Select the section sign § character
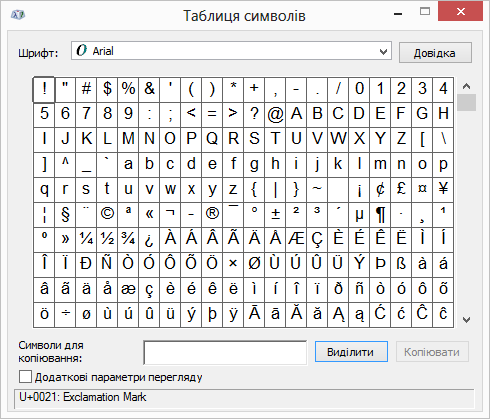The width and height of the screenshot is (490, 419). [x=65, y=213]
